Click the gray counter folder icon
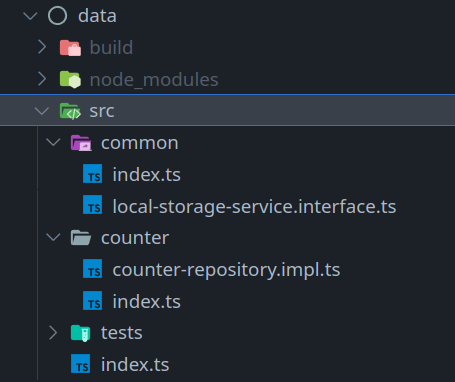This screenshot has width=455, height=382. [81, 238]
